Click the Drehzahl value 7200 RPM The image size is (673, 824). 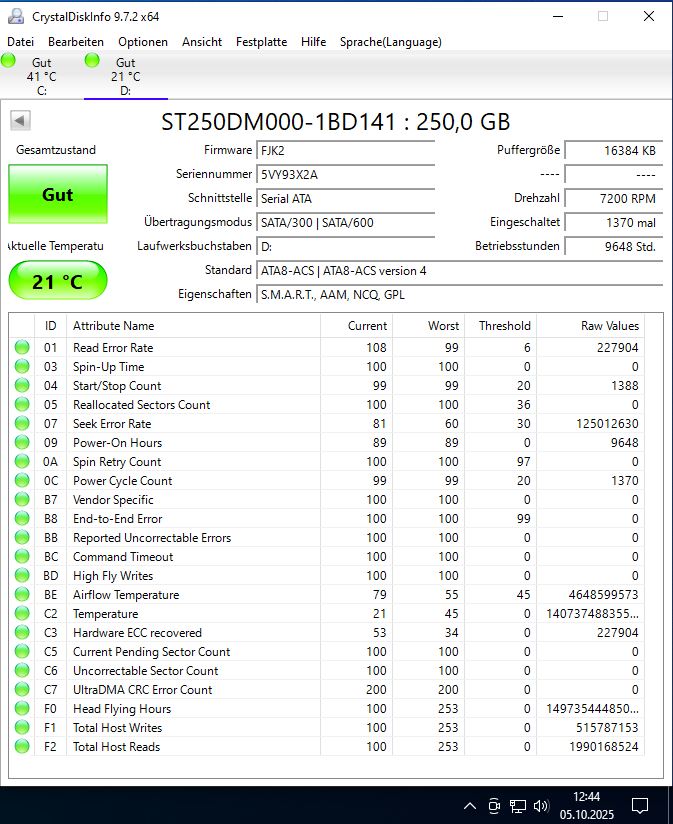pyautogui.click(x=614, y=199)
